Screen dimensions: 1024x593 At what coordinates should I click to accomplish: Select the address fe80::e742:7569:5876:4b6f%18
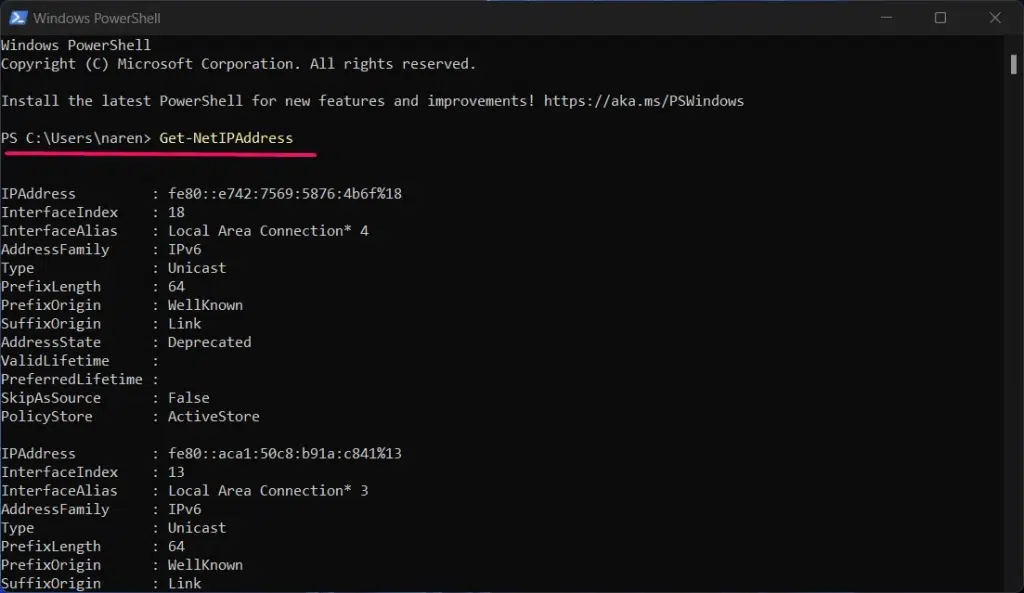285,193
